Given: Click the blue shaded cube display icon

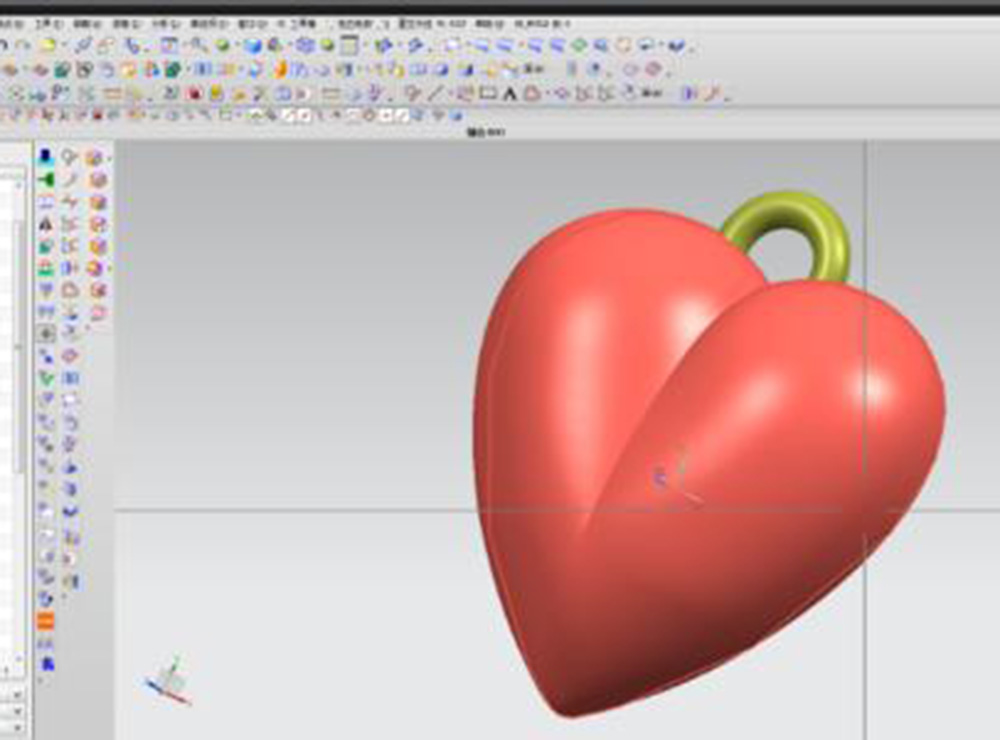Looking at the screenshot, I should pos(253,45).
